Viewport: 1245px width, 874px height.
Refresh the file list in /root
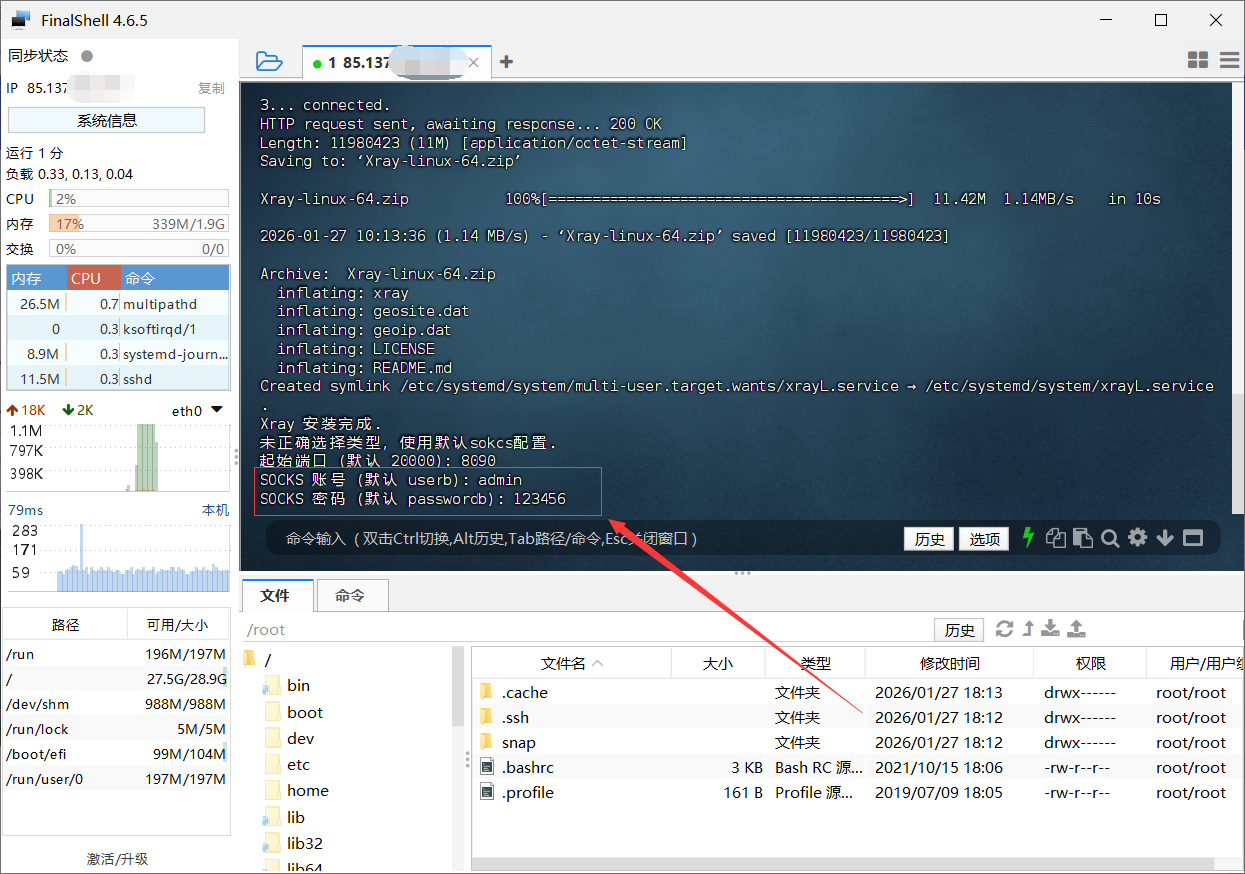pyautogui.click(x=1004, y=629)
